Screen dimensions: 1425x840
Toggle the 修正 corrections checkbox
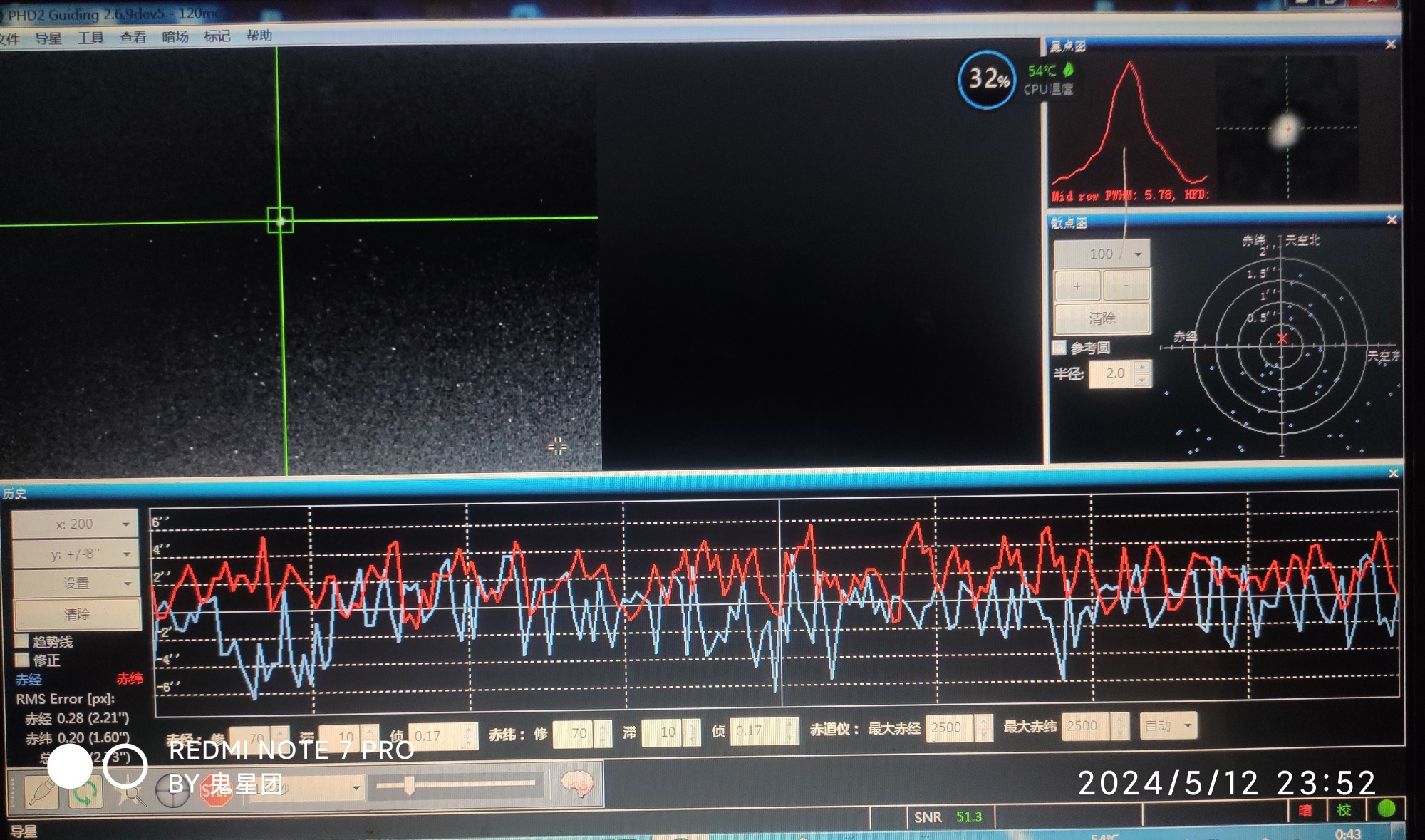22,660
